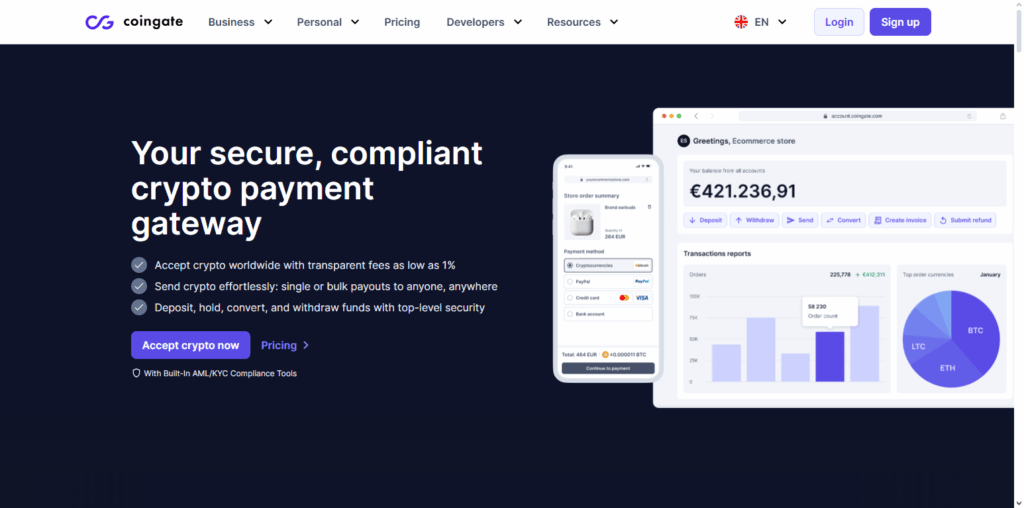Select the Cryptocurrencies payment radio option

(x=569, y=266)
